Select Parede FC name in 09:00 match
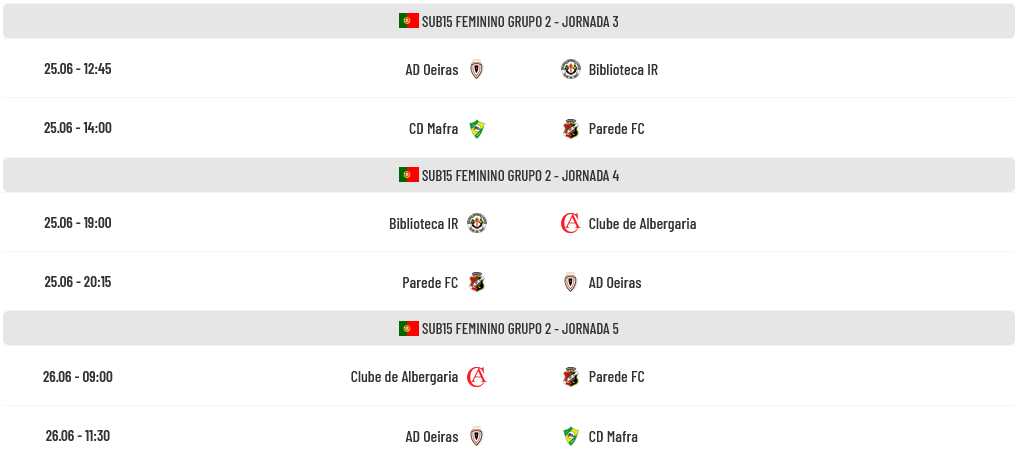 tap(616, 377)
